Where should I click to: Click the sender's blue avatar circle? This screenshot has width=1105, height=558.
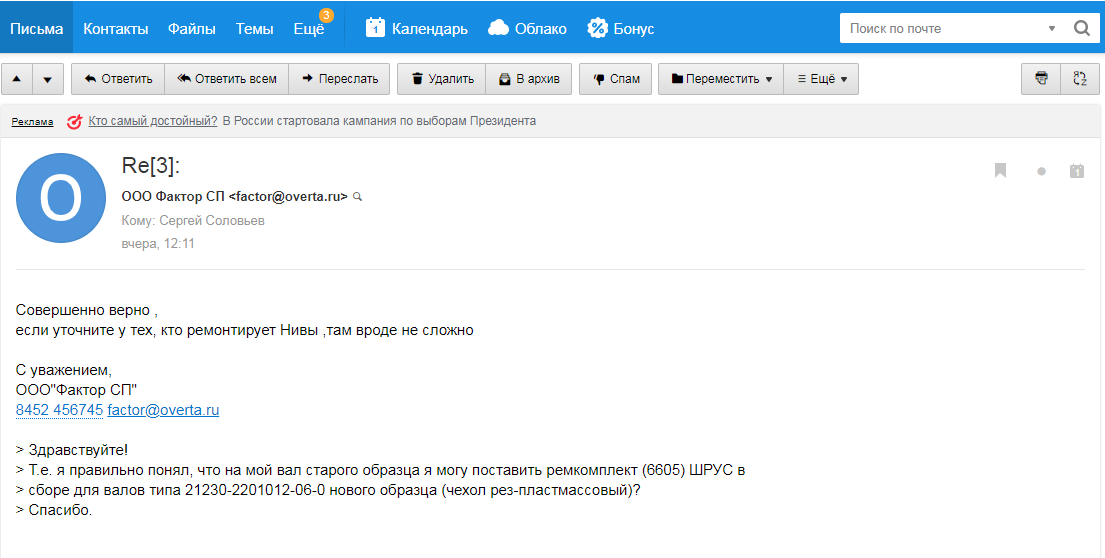coord(60,198)
